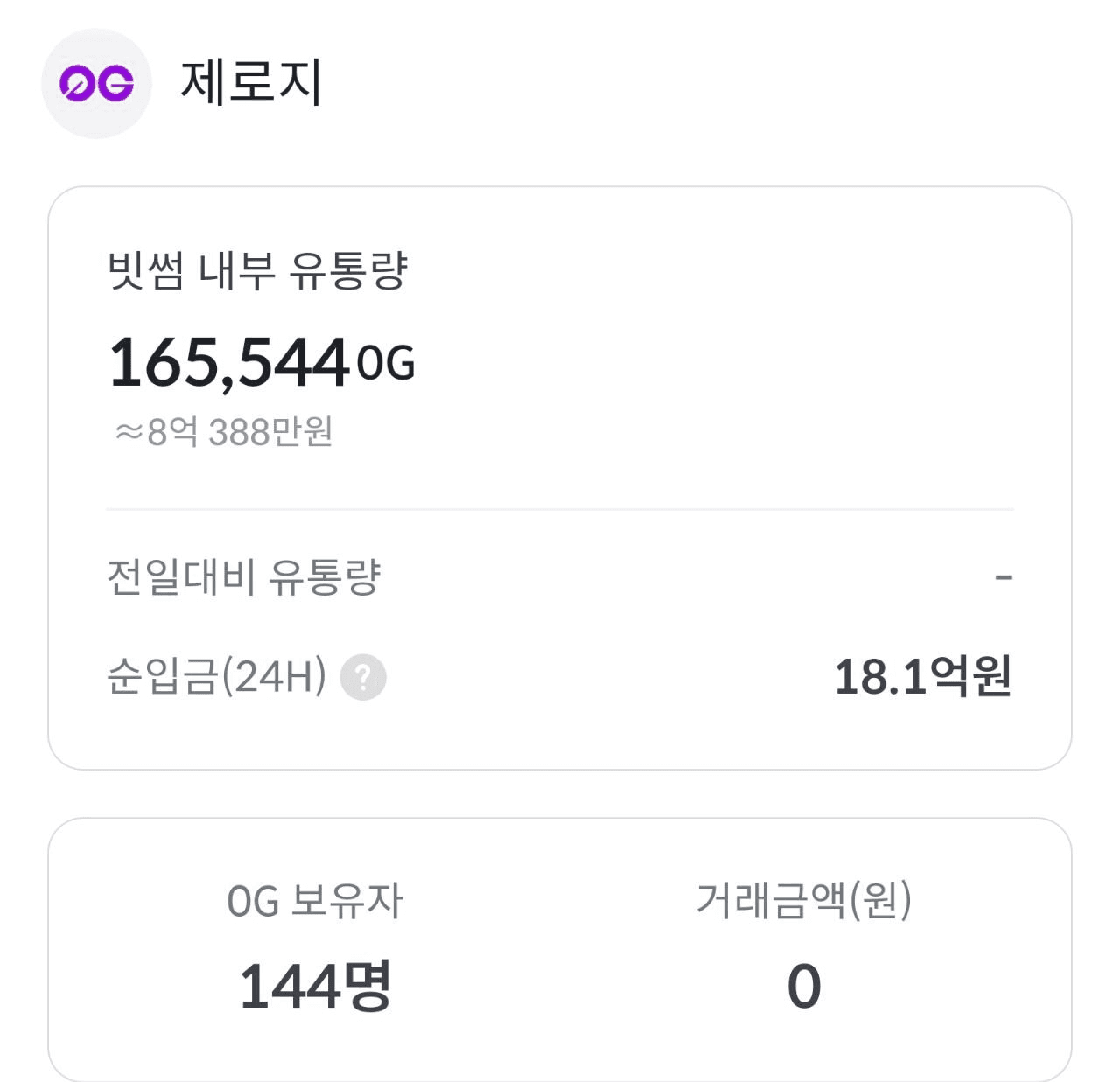
Task: Open the help icon beside 순입금(24H)
Action: (363, 677)
